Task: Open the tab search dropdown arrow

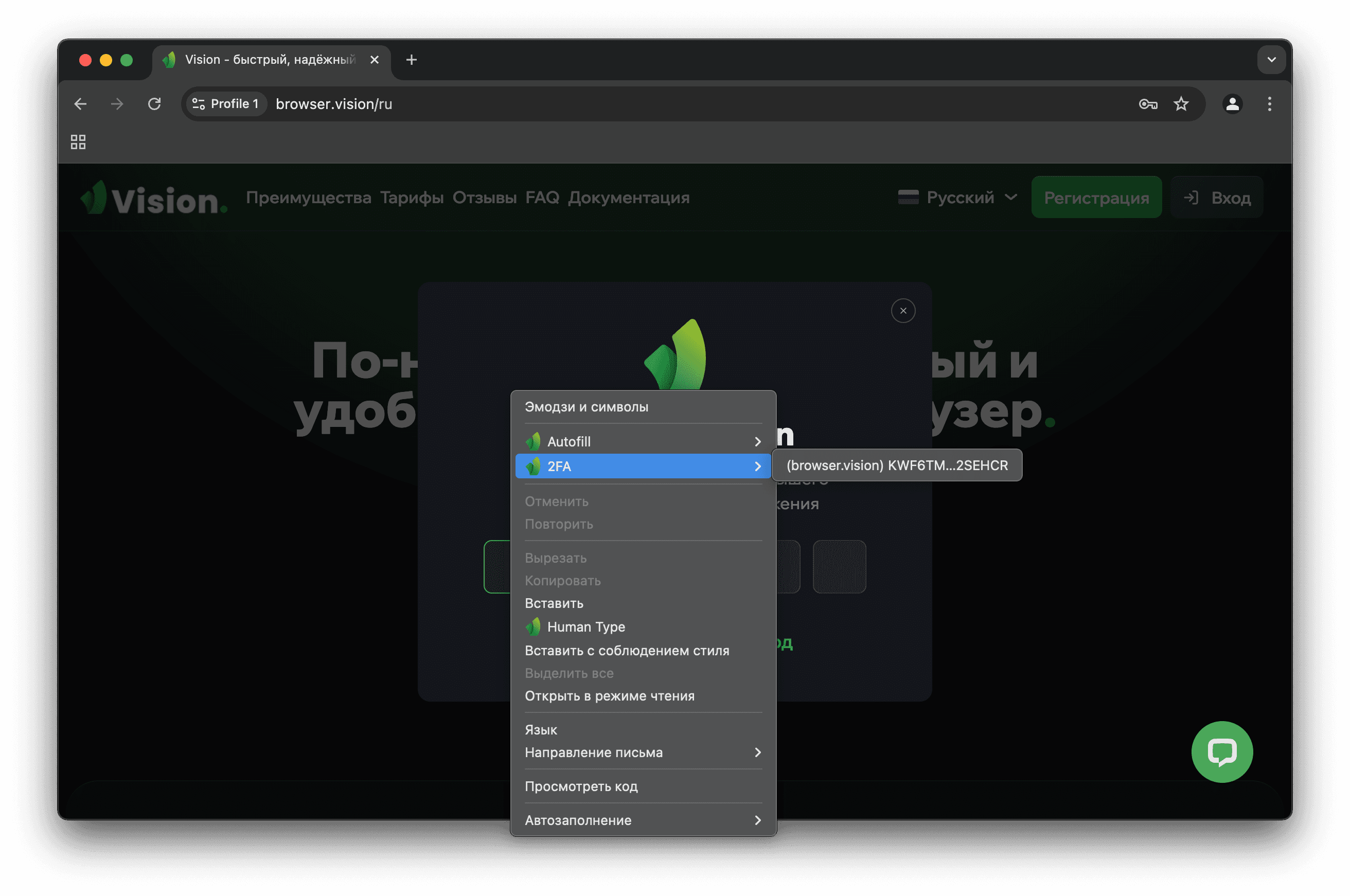Action: tap(1271, 60)
